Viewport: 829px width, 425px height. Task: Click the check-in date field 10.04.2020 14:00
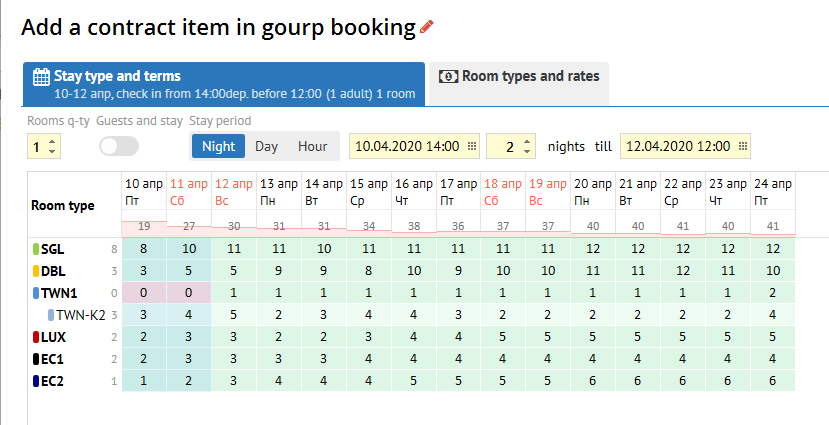[407, 146]
